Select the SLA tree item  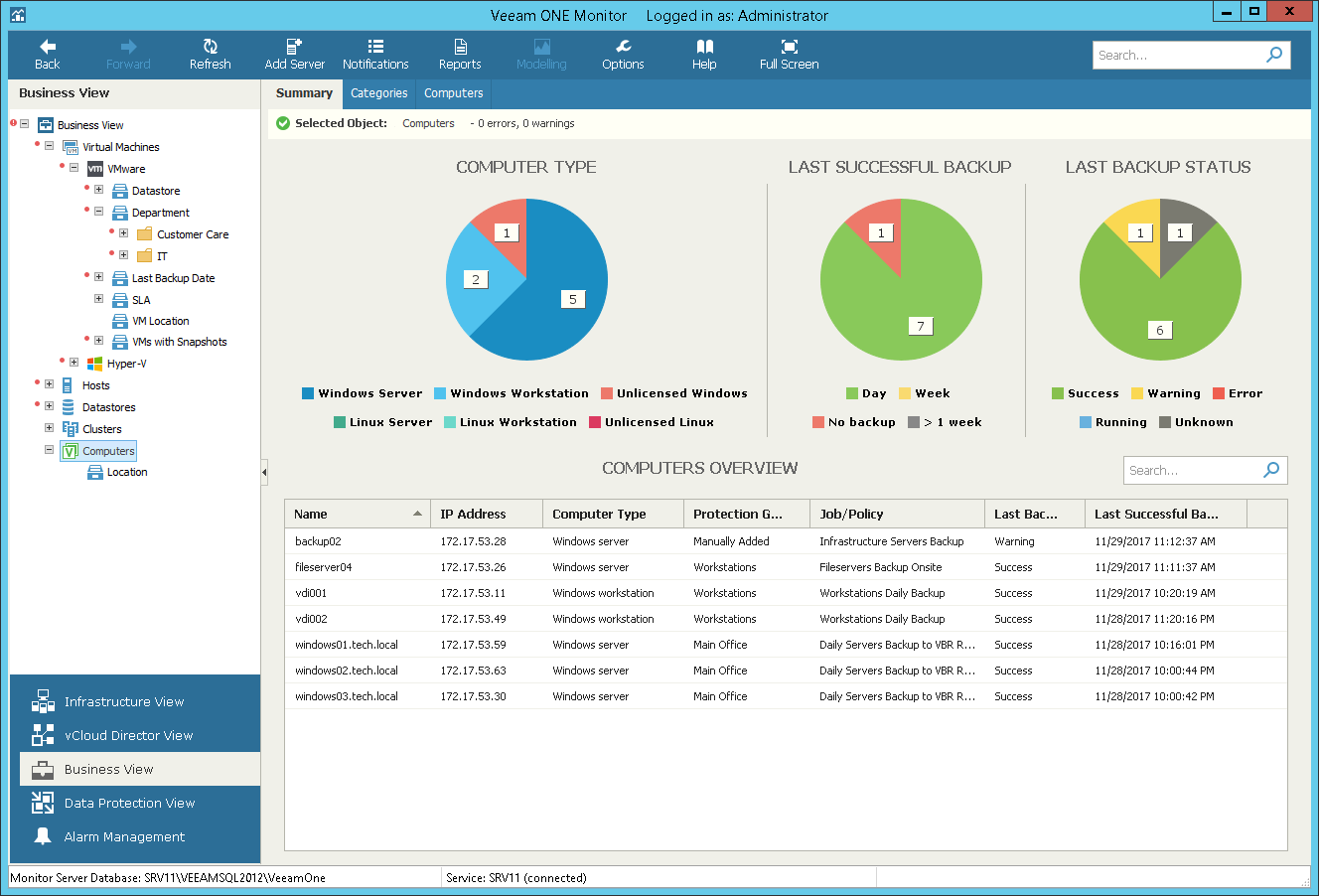click(x=142, y=300)
